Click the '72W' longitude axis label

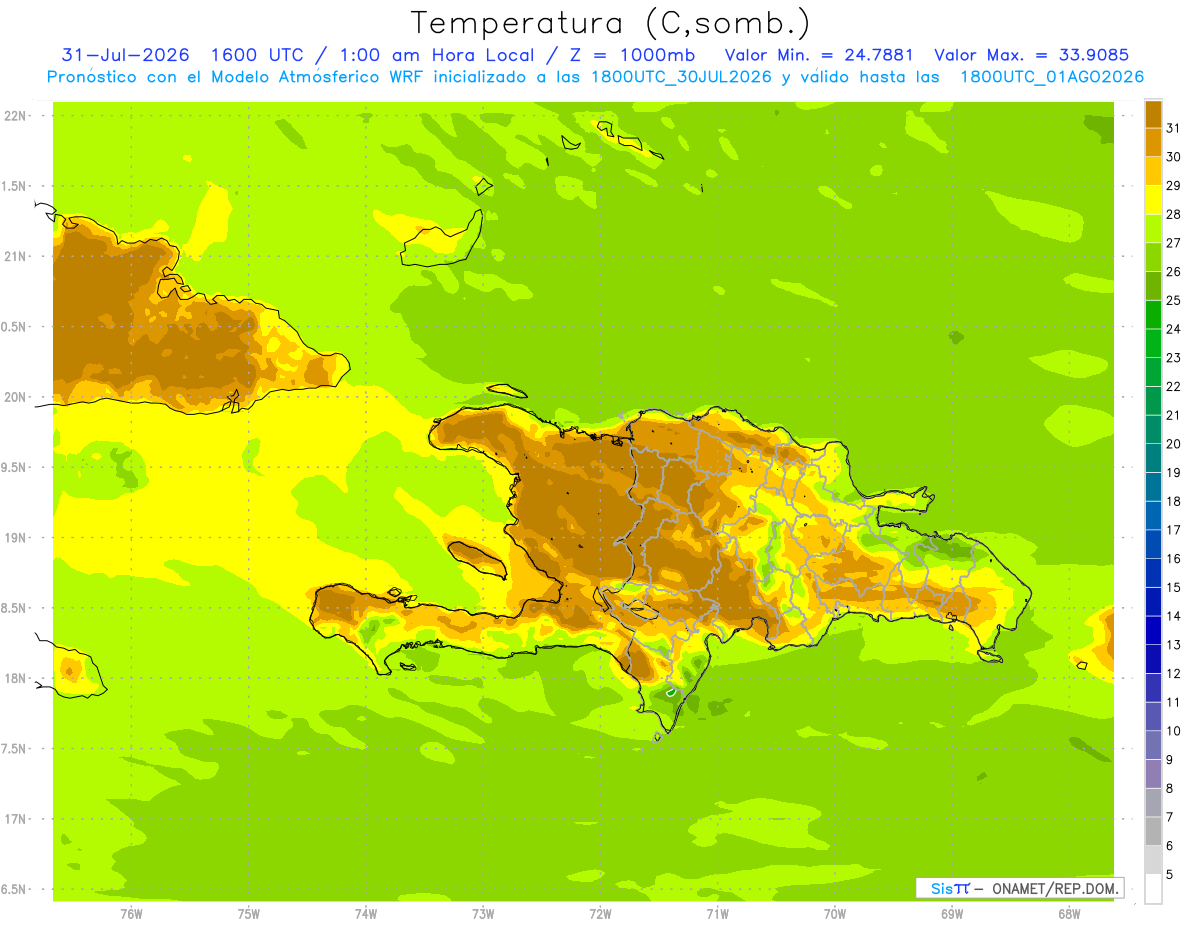point(600,914)
